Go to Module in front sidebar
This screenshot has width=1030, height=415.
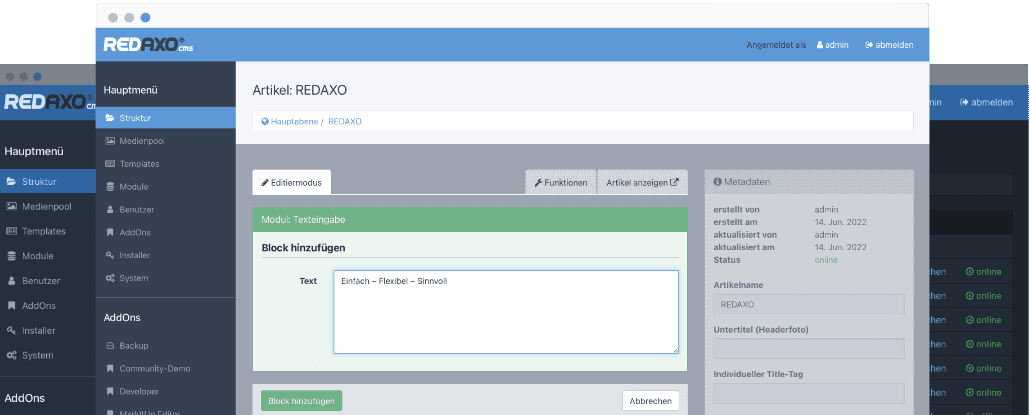134,186
